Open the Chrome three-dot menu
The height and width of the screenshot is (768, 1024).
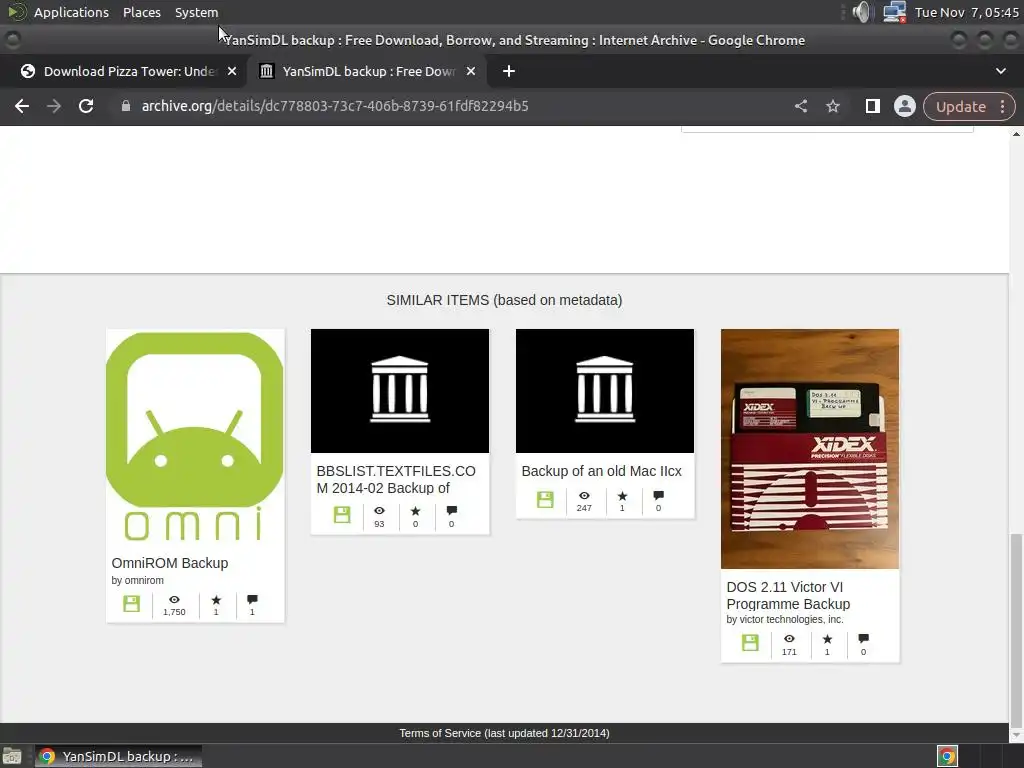point(1003,106)
